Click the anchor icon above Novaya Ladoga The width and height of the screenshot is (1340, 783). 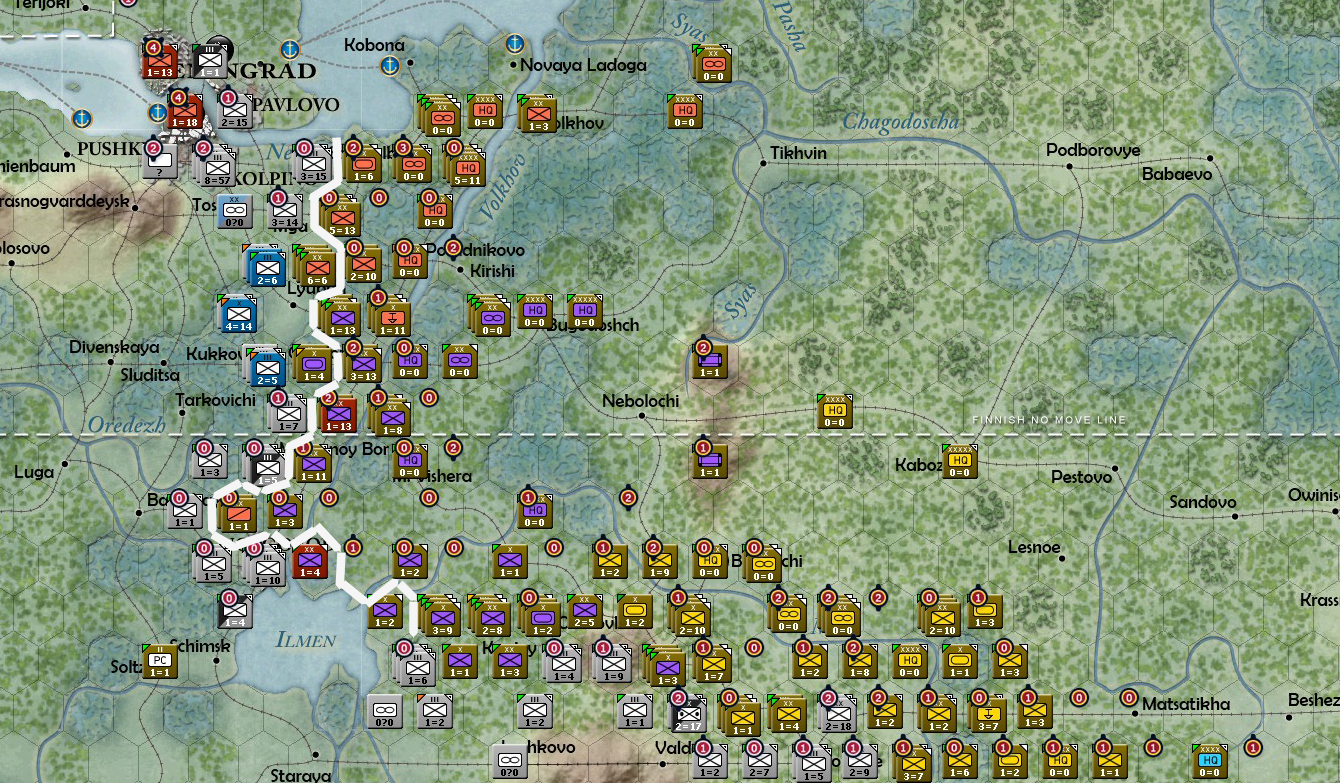pos(514,43)
